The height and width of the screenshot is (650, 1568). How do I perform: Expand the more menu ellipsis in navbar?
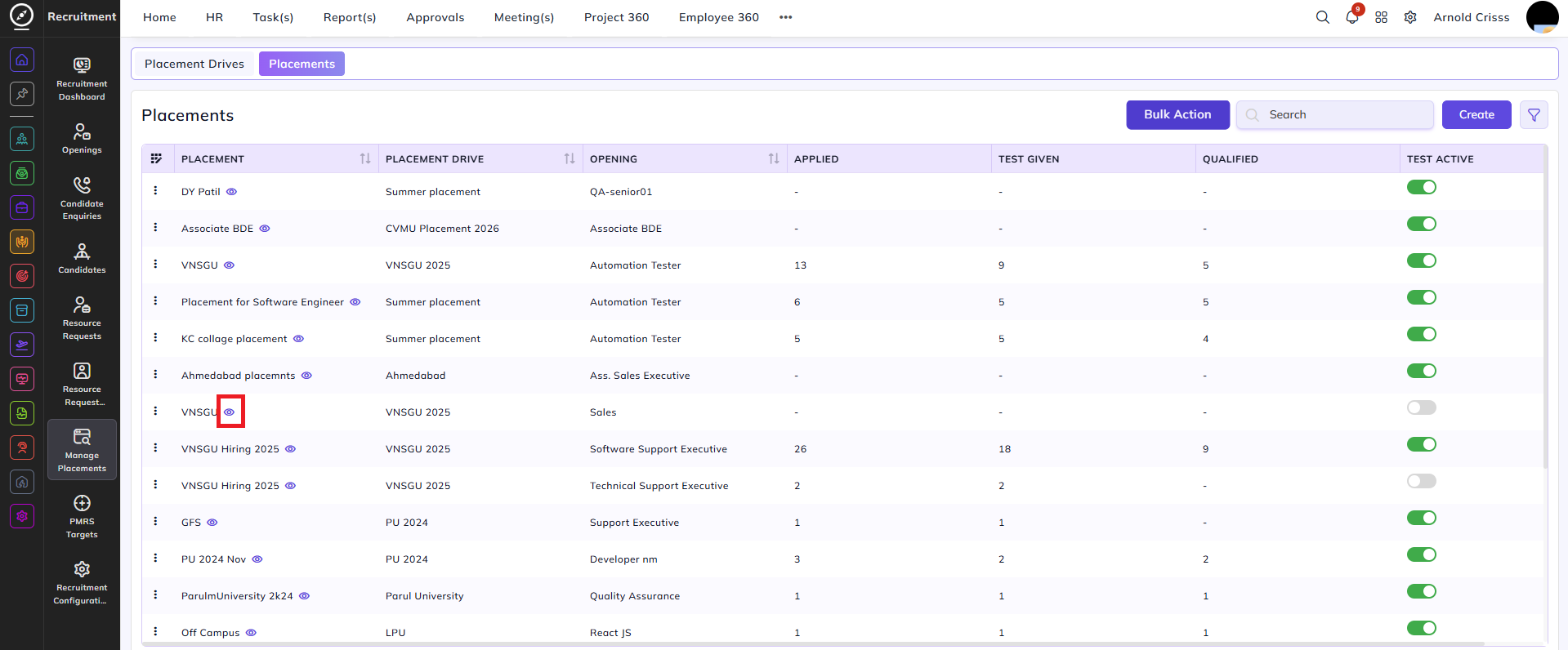coord(786,17)
